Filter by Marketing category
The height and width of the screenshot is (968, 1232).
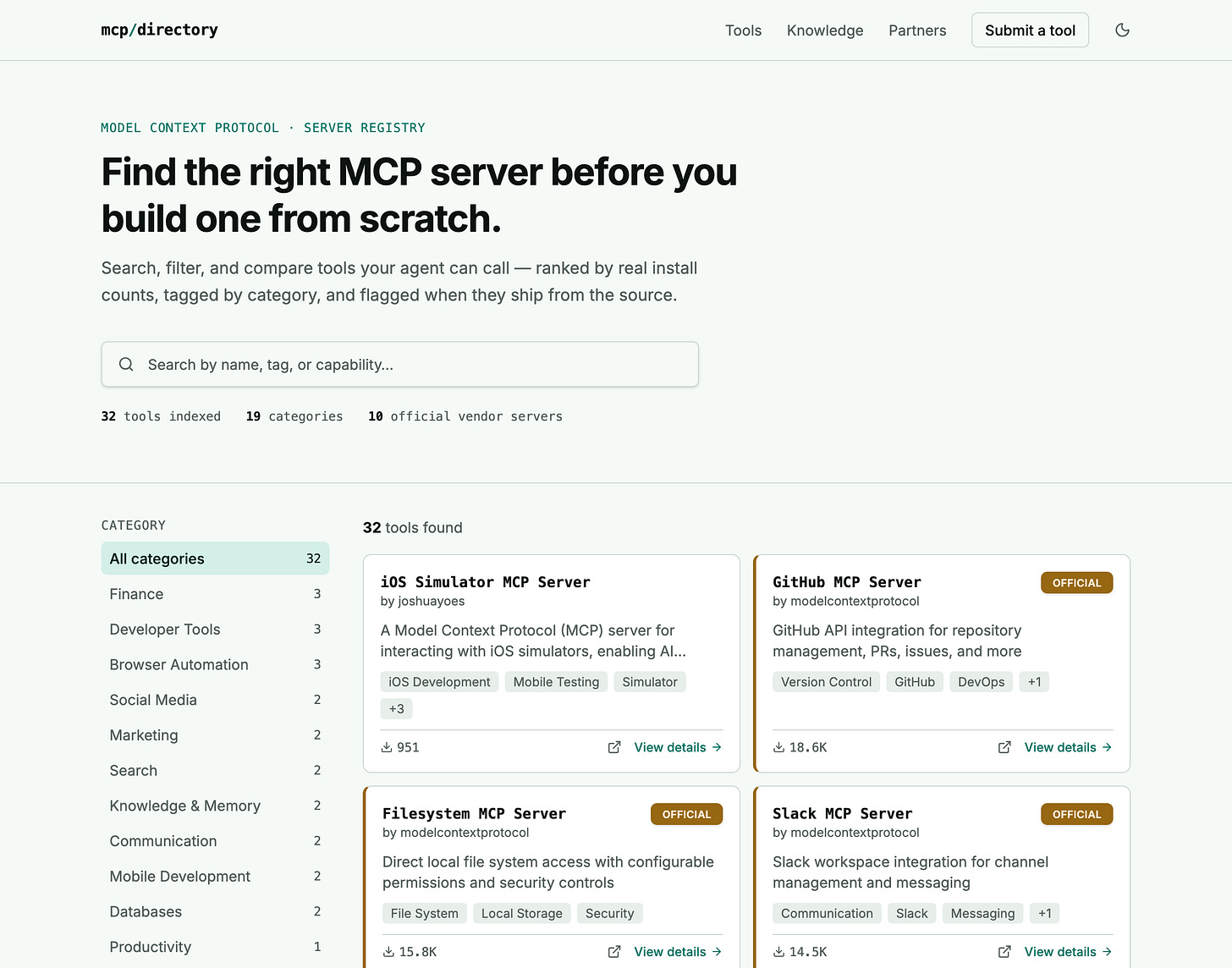click(x=215, y=735)
